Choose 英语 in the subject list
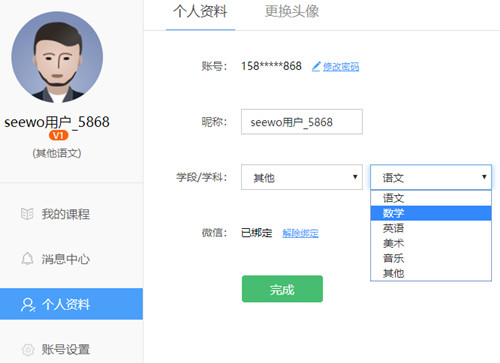 (431, 228)
